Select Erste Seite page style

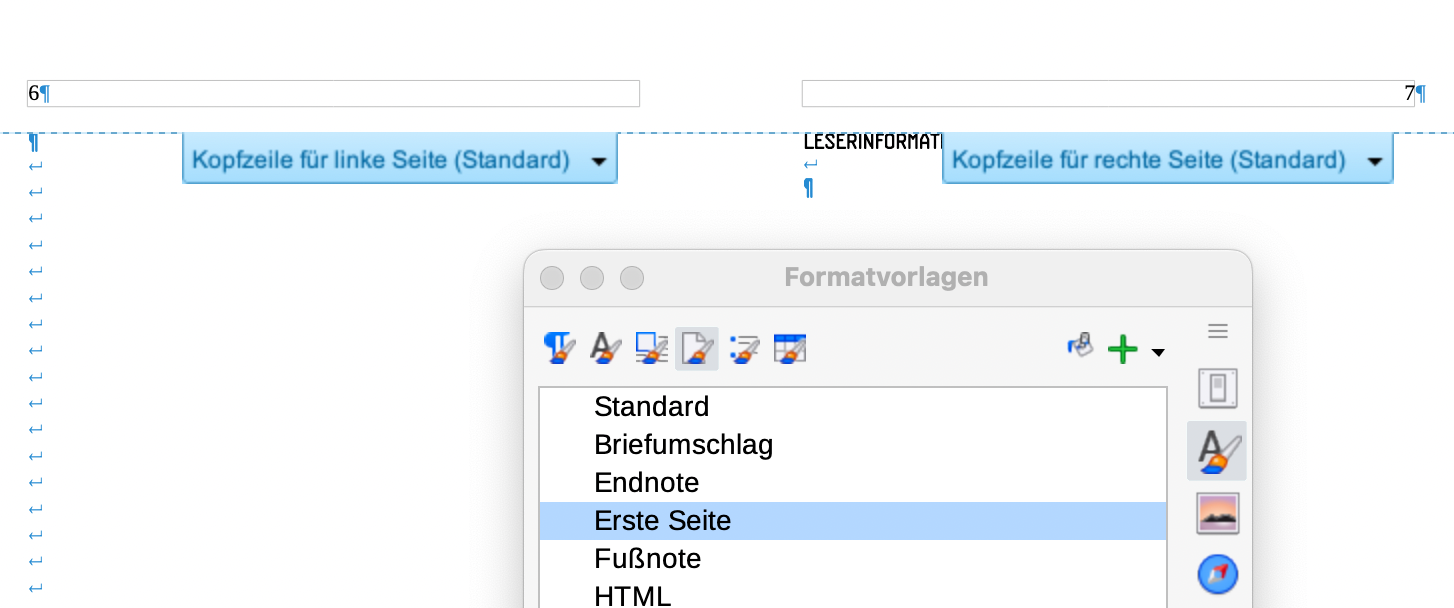coord(853,521)
